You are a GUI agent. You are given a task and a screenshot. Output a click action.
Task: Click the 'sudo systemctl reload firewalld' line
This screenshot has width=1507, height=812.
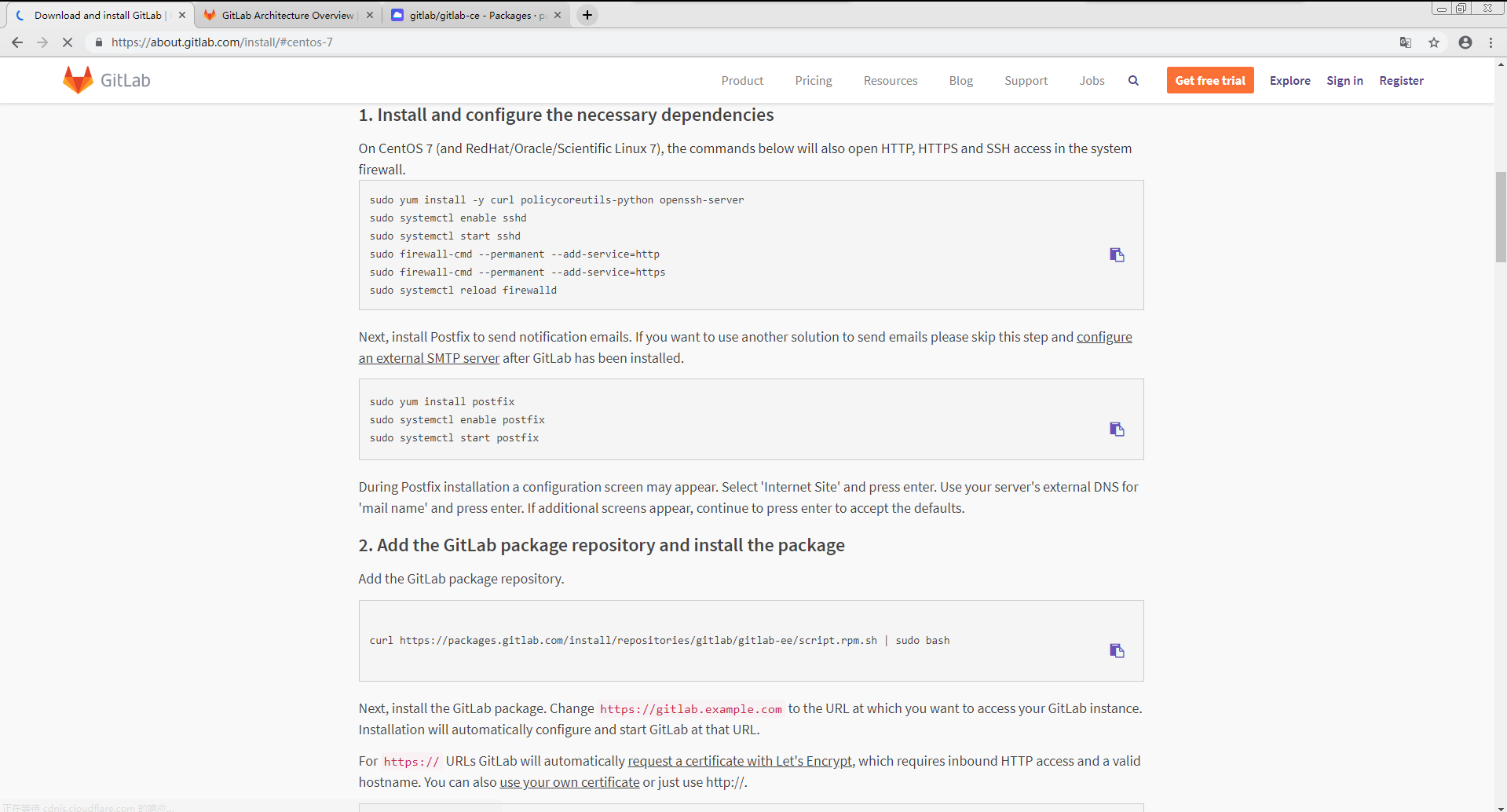coord(463,290)
